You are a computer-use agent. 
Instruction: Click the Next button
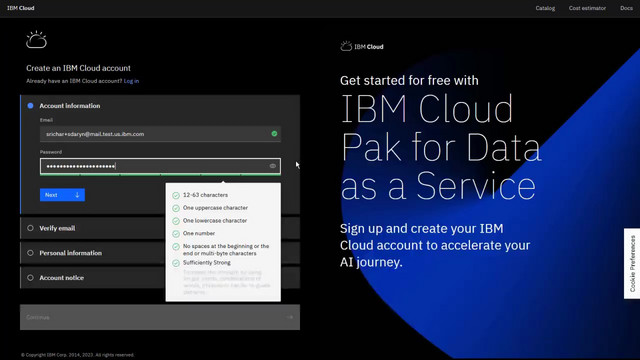point(62,195)
